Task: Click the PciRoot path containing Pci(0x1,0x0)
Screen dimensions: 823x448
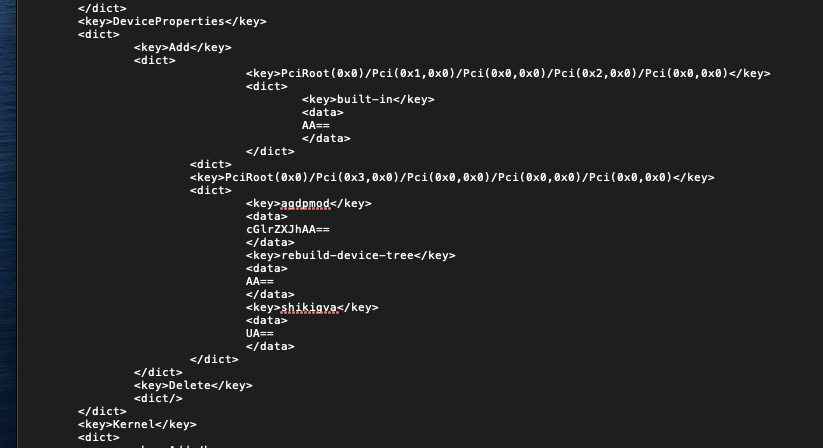Action: [x=507, y=73]
